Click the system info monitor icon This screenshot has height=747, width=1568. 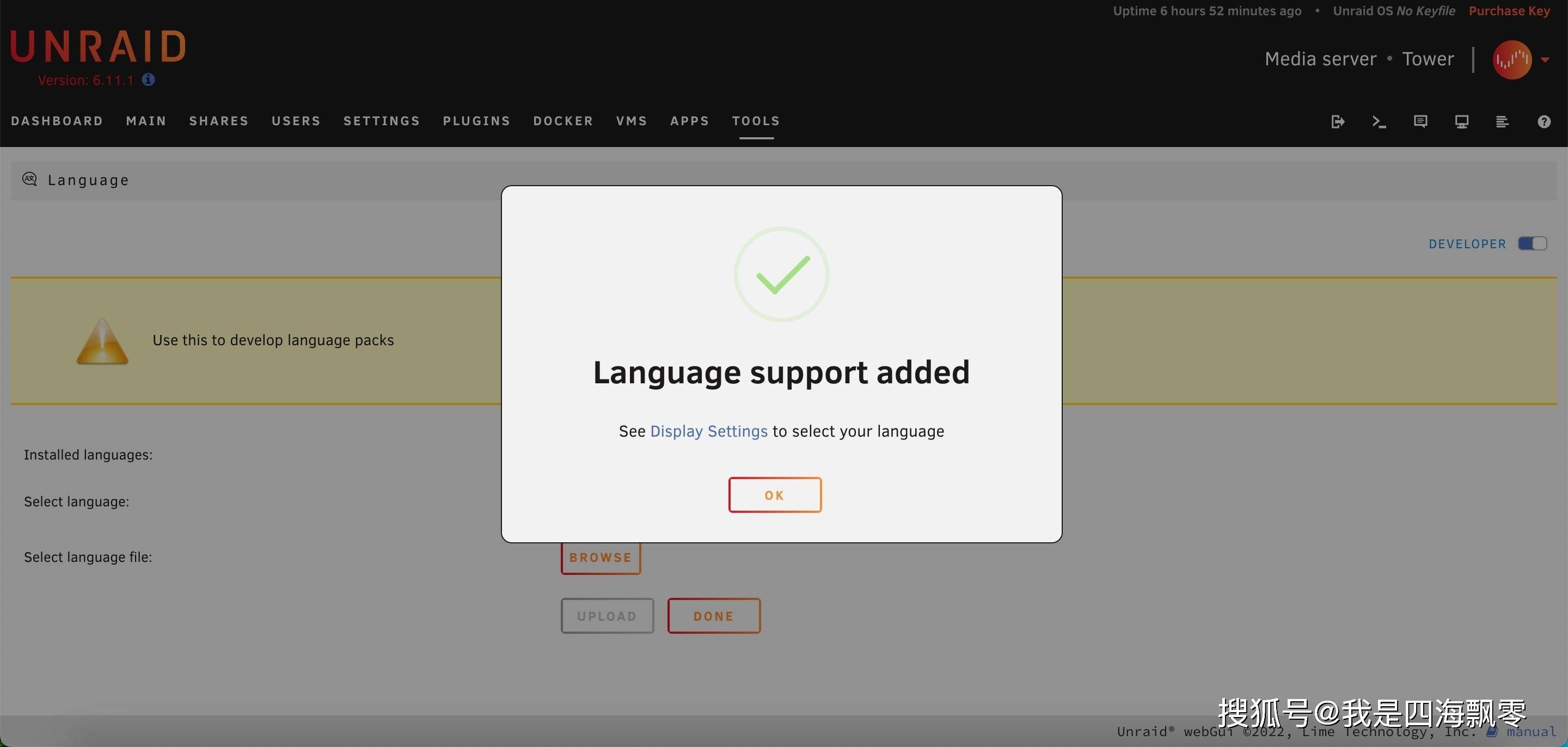coord(1461,122)
